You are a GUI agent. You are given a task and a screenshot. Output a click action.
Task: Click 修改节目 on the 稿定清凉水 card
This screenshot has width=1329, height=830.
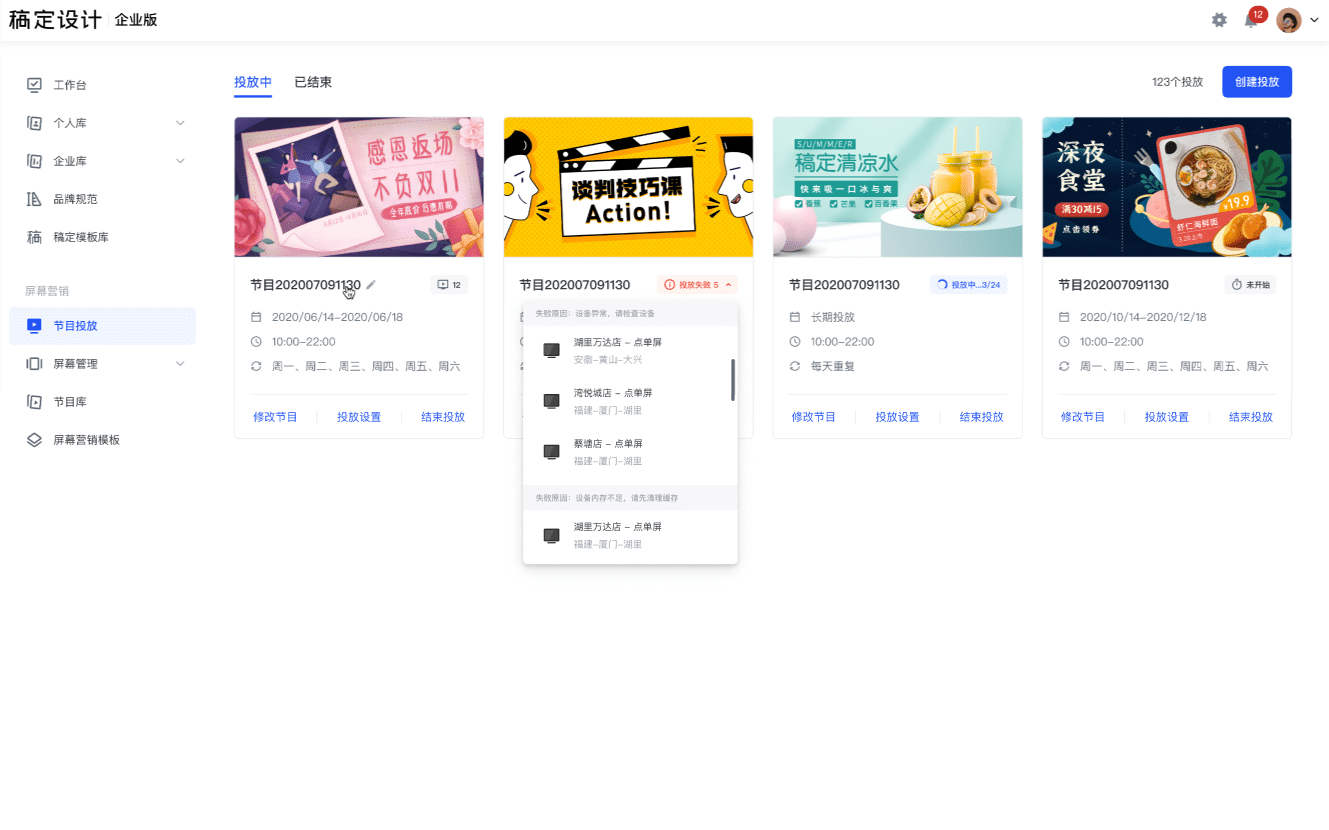[814, 417]
